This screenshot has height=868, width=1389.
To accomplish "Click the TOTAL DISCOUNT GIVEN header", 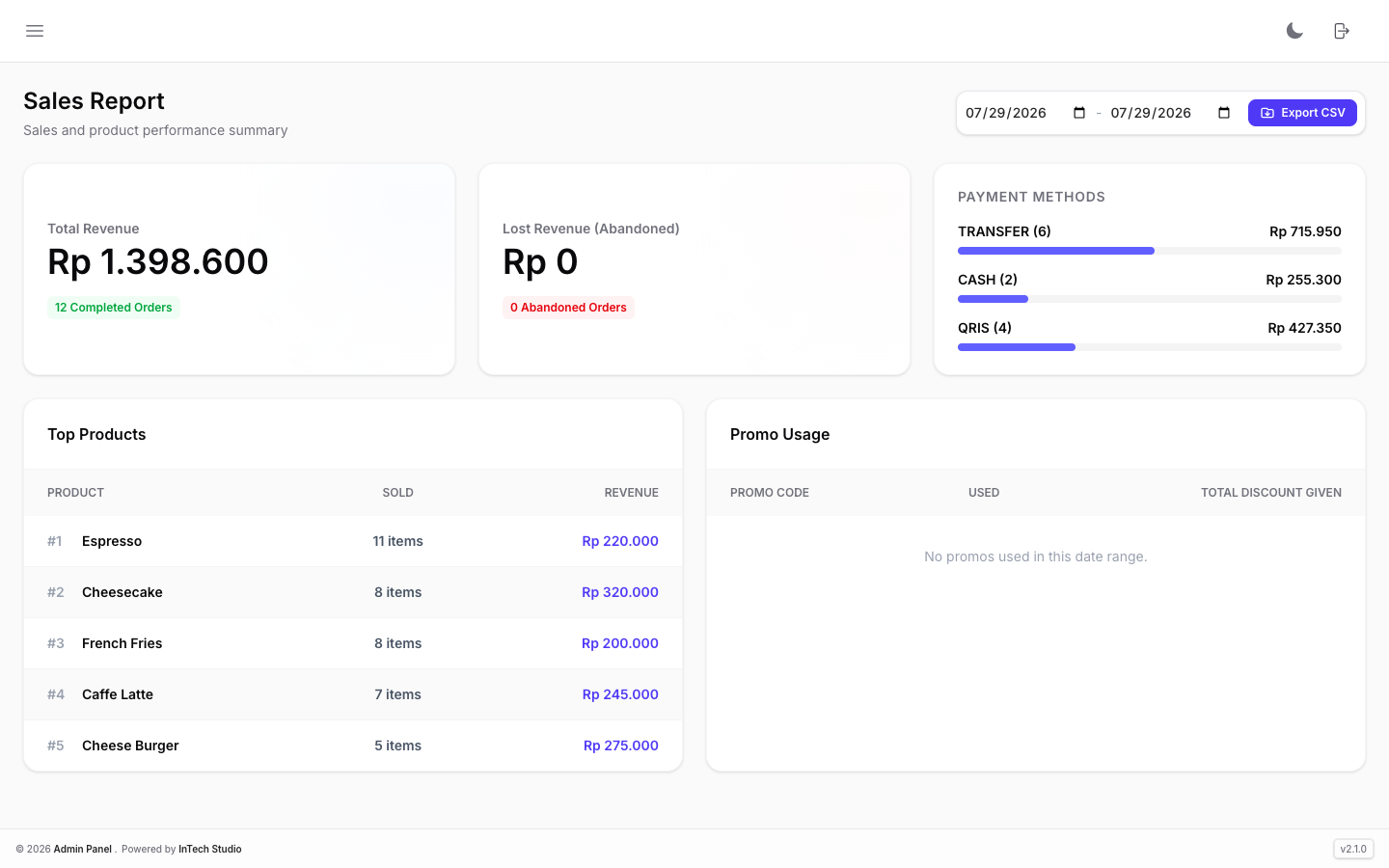I will tap(1271, 493).
